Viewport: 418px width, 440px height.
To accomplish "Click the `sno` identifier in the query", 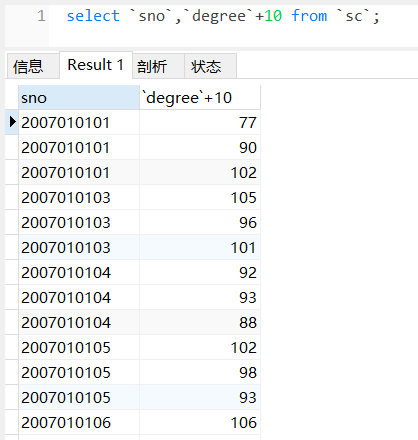I will pos(151,16).
